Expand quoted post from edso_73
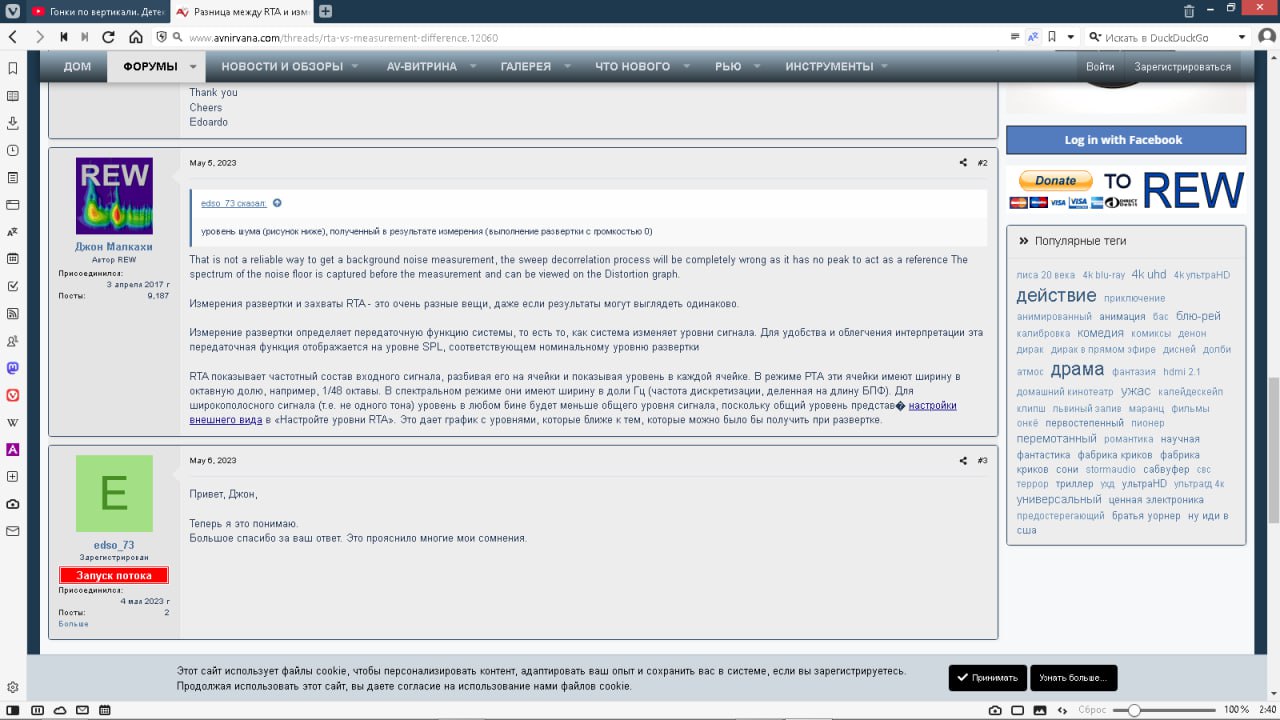 [277, 203]
